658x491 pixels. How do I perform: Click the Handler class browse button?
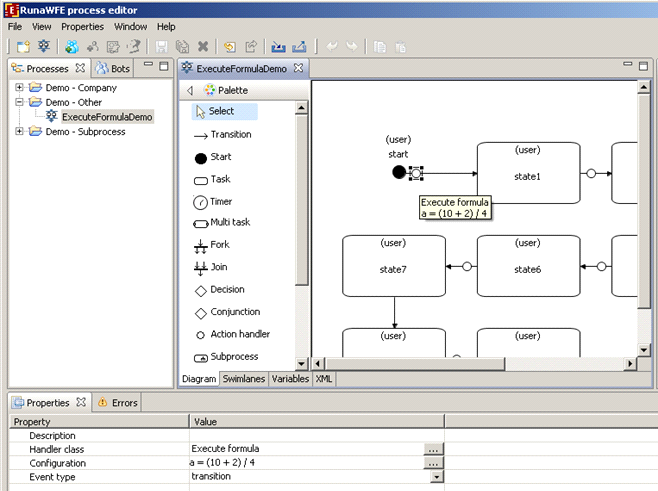(x=432, y=449)
